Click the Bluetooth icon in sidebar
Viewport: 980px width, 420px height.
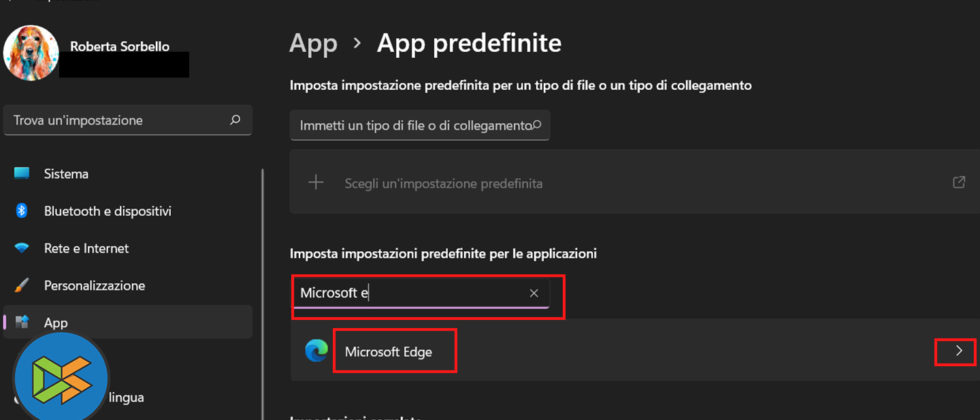pyautogui.click(x=22, y=211)
